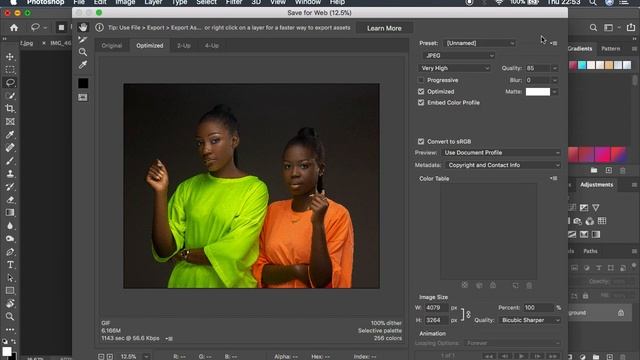Select the Lasso tool in the left toolbar
Image resolution: width=640 pixels, height=360 pixels.
(x=10, y=83)
